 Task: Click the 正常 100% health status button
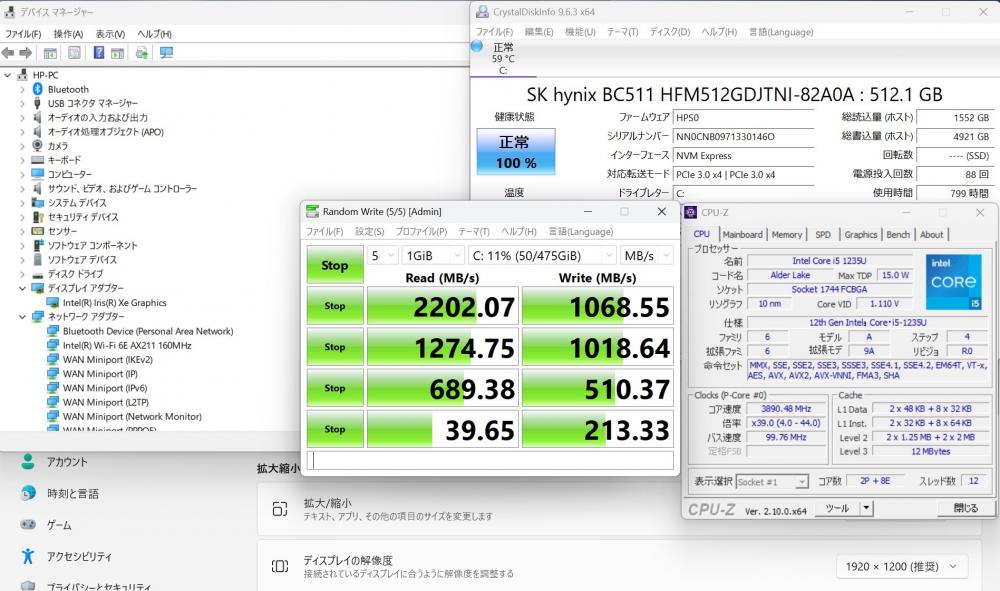point(516,152)
